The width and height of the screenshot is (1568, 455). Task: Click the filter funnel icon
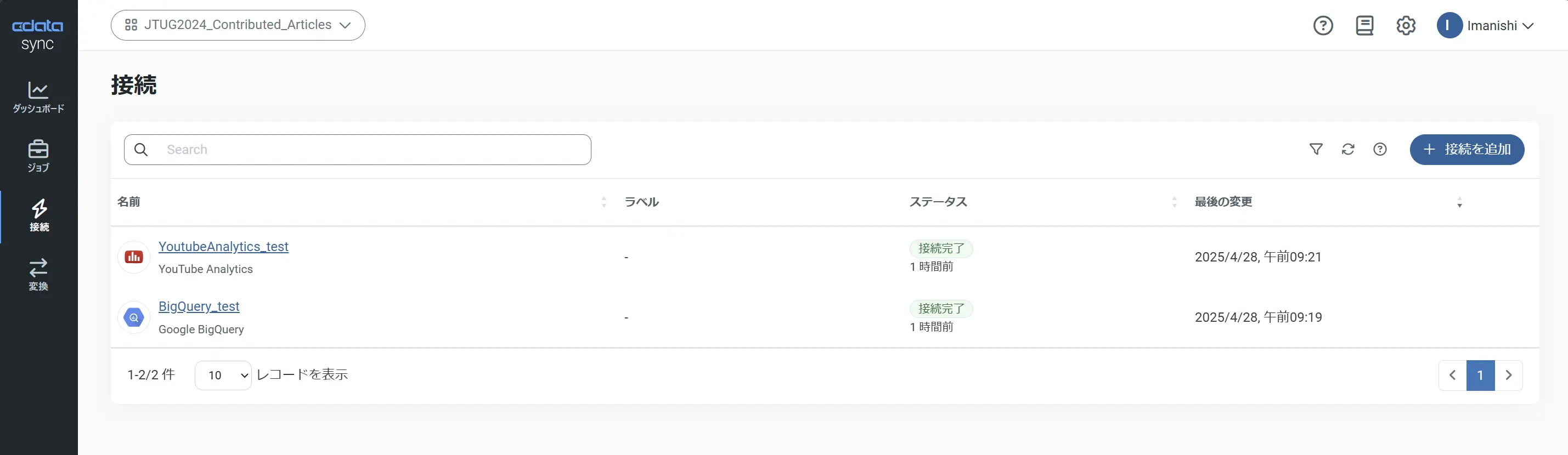(x=1316, y=150)
